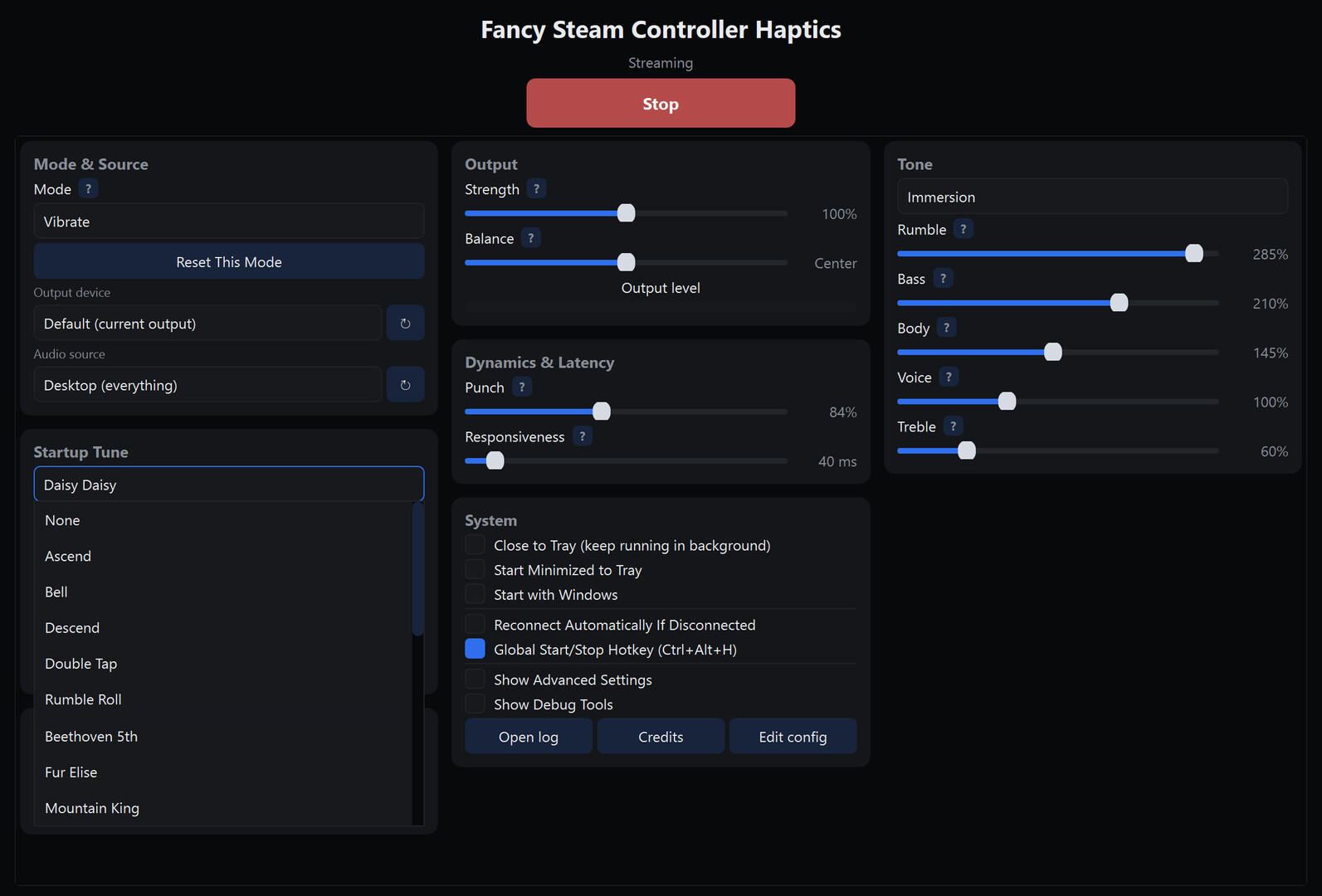Enable Reconnect Automatically If Disconnected

pyautogui.click(x=475, y=625)
